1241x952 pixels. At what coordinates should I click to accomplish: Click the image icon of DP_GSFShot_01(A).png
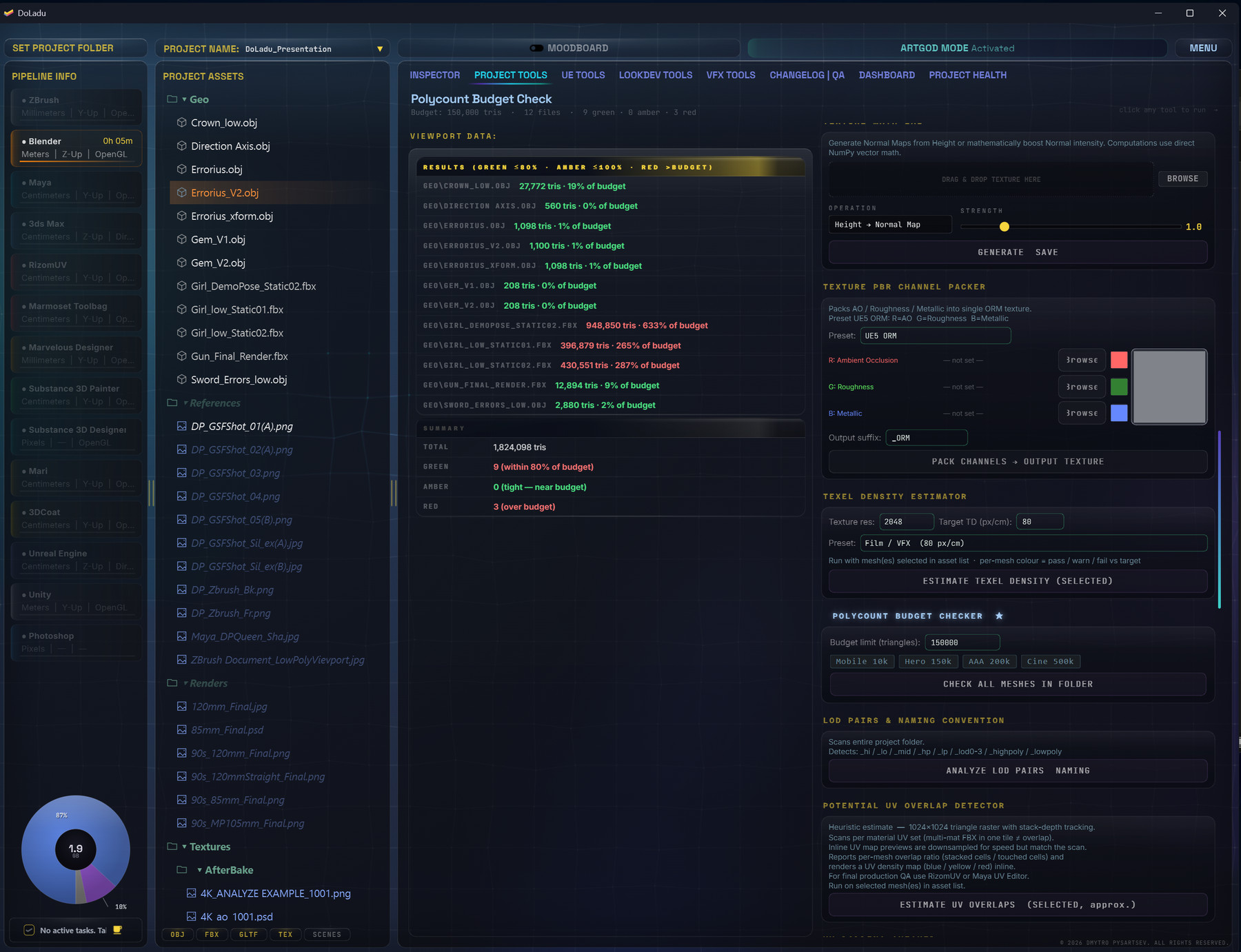(x=181, y=426)
